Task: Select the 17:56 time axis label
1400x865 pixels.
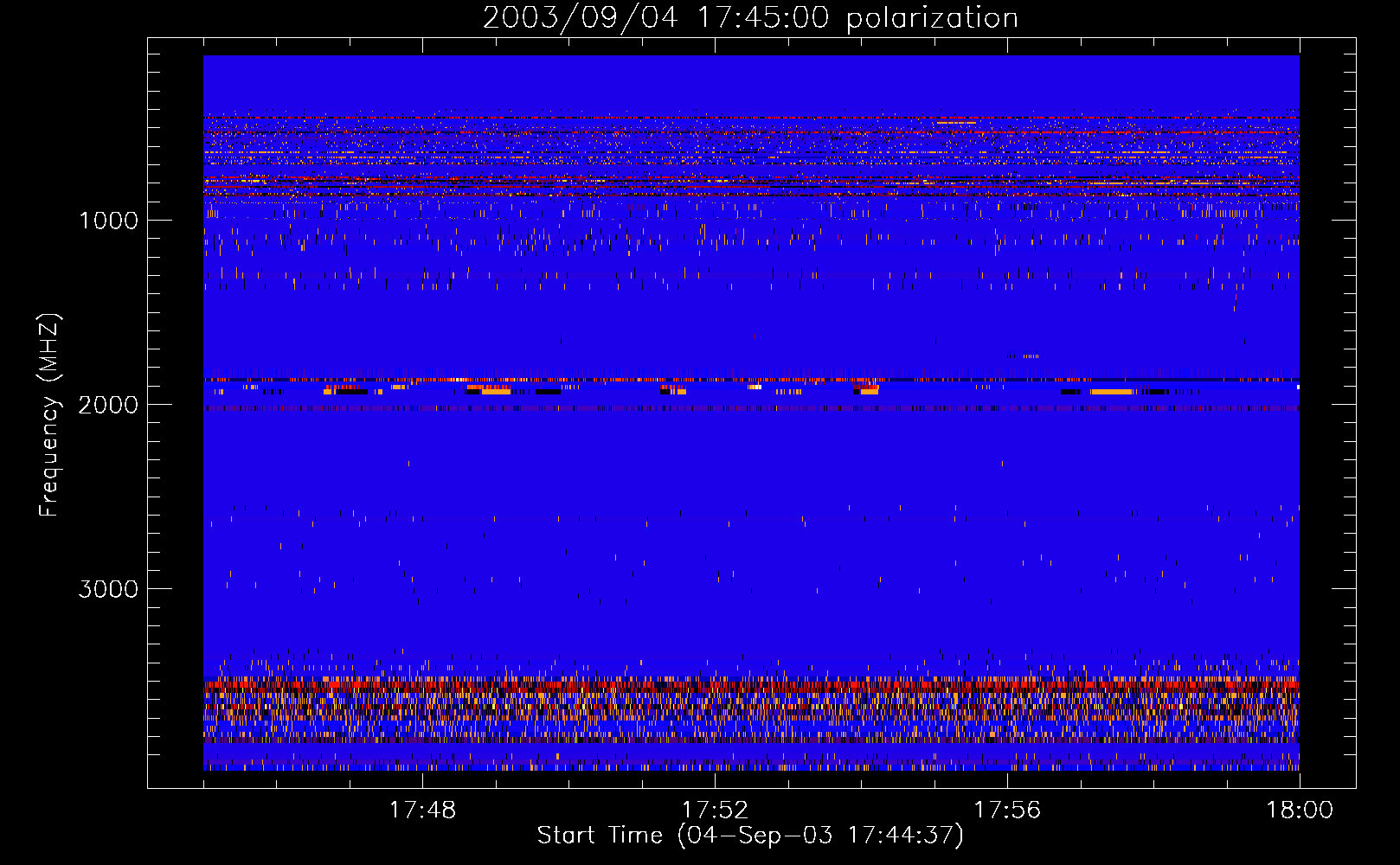Action: 1007,811
